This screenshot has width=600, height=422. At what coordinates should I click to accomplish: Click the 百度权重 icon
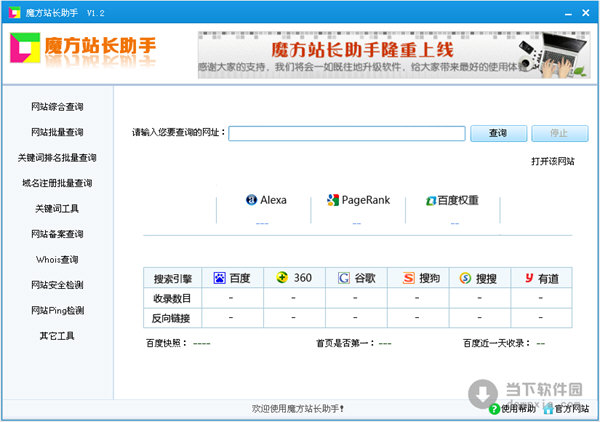431,200
